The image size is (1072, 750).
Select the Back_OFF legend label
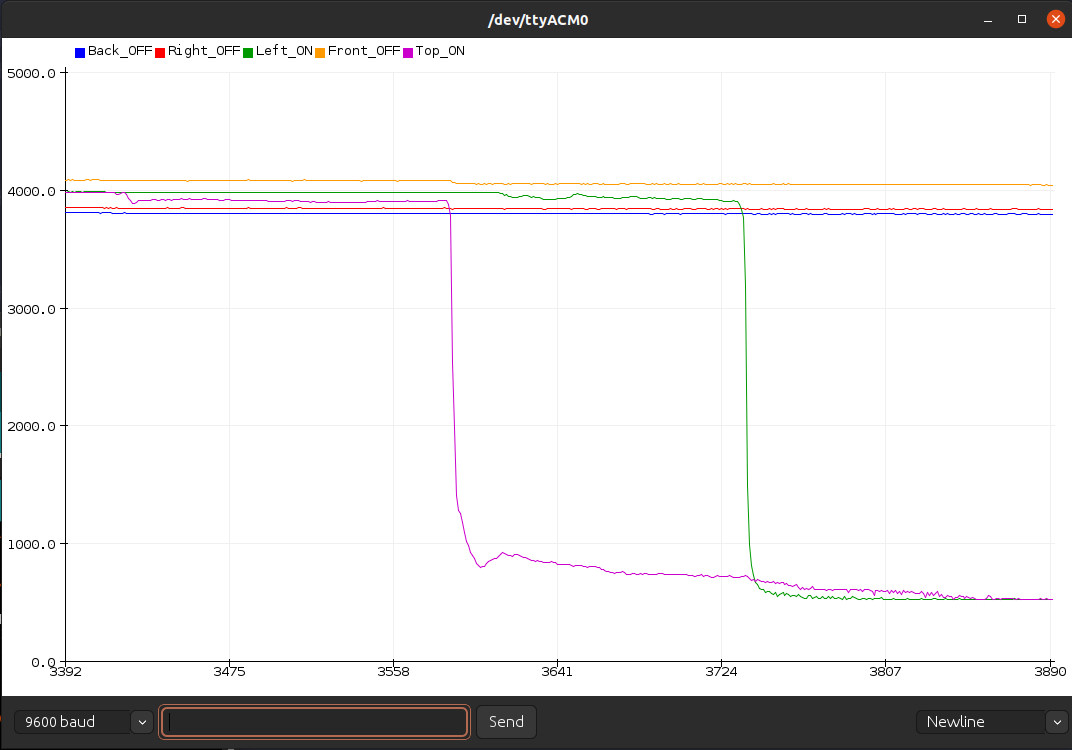pos(120,51)
